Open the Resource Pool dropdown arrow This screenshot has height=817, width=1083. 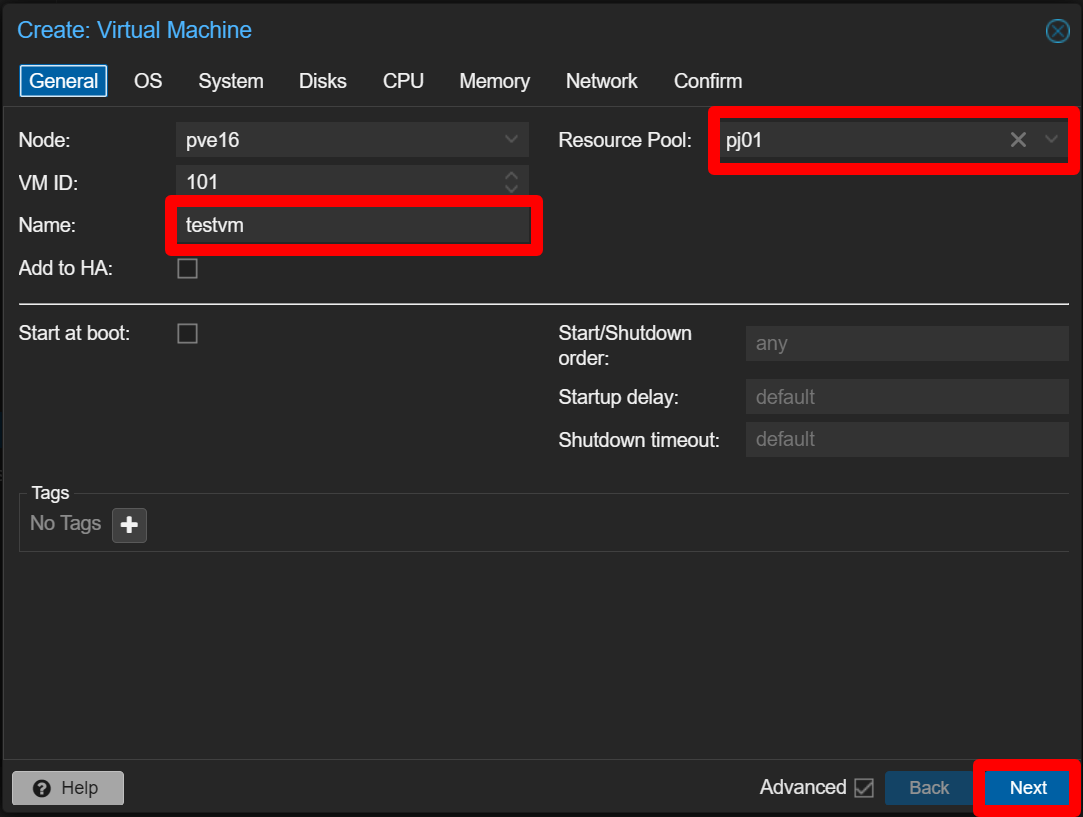pyautogui.click(x=1051, y=140)
